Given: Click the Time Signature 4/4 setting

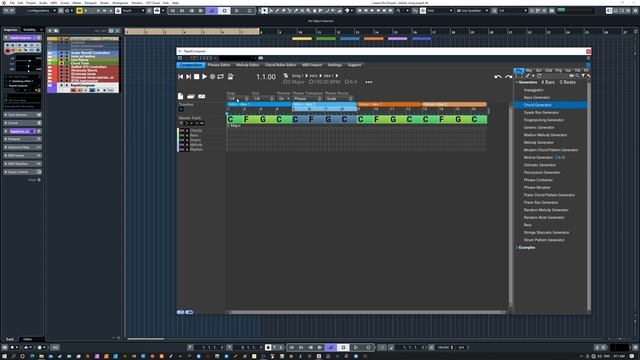Looking at the screenshot, I should [351, 82].
